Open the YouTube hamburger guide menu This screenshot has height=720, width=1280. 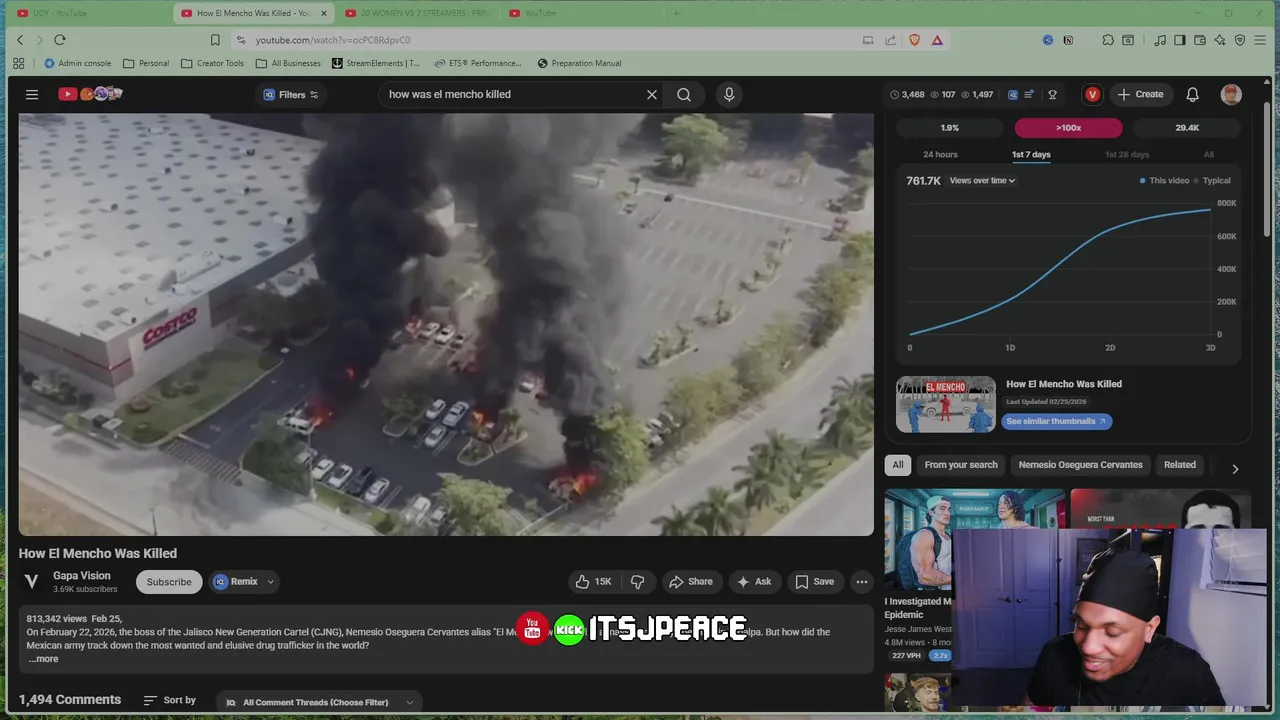point(32,94)
